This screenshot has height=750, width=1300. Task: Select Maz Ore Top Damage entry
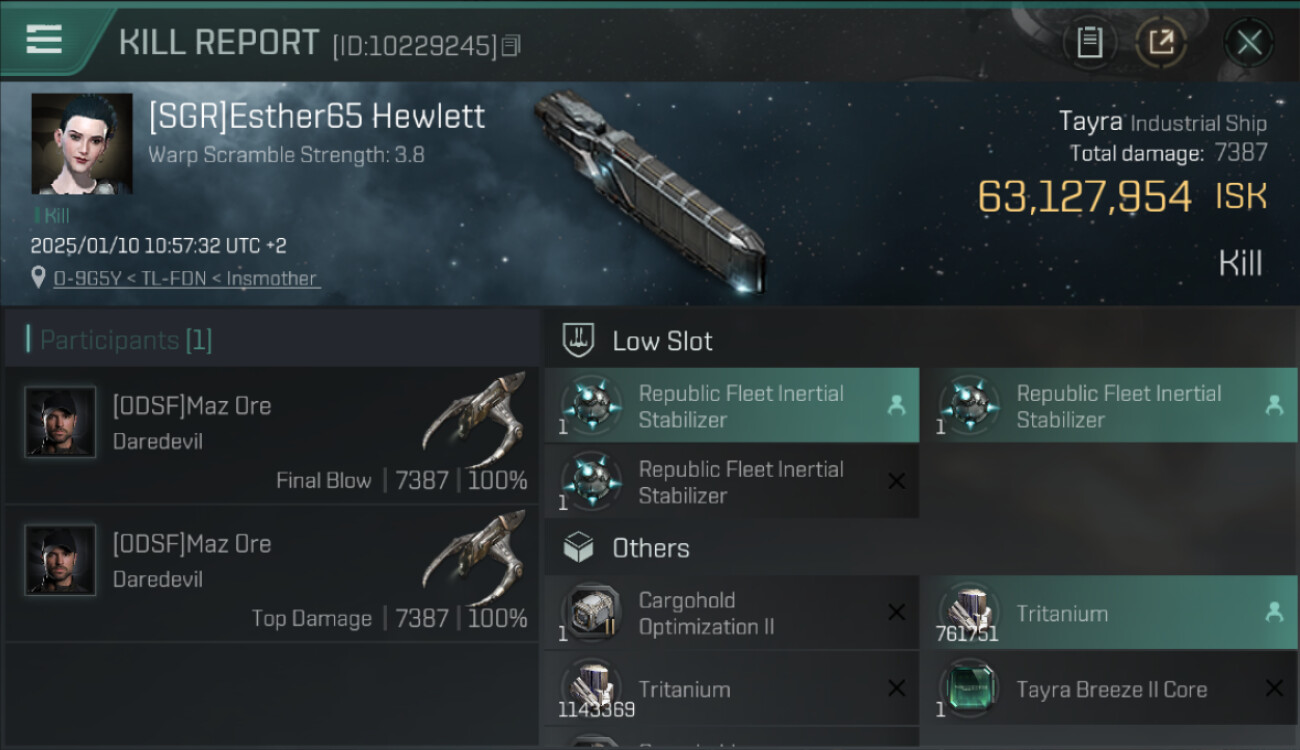(272, 573)
